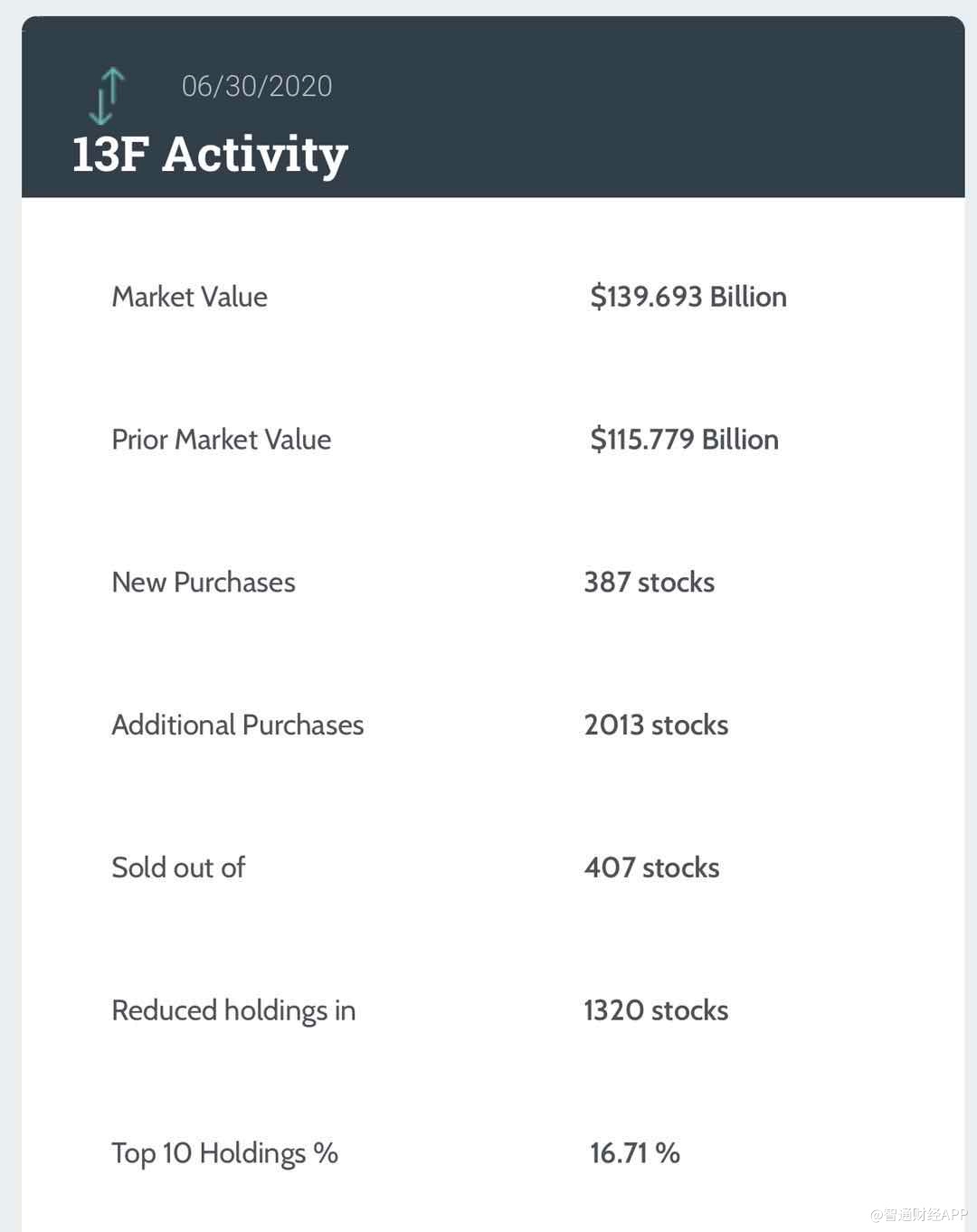977x1232 pixels.
Task: Click the up-down arrows activity icon
Action: click(107, 95)
